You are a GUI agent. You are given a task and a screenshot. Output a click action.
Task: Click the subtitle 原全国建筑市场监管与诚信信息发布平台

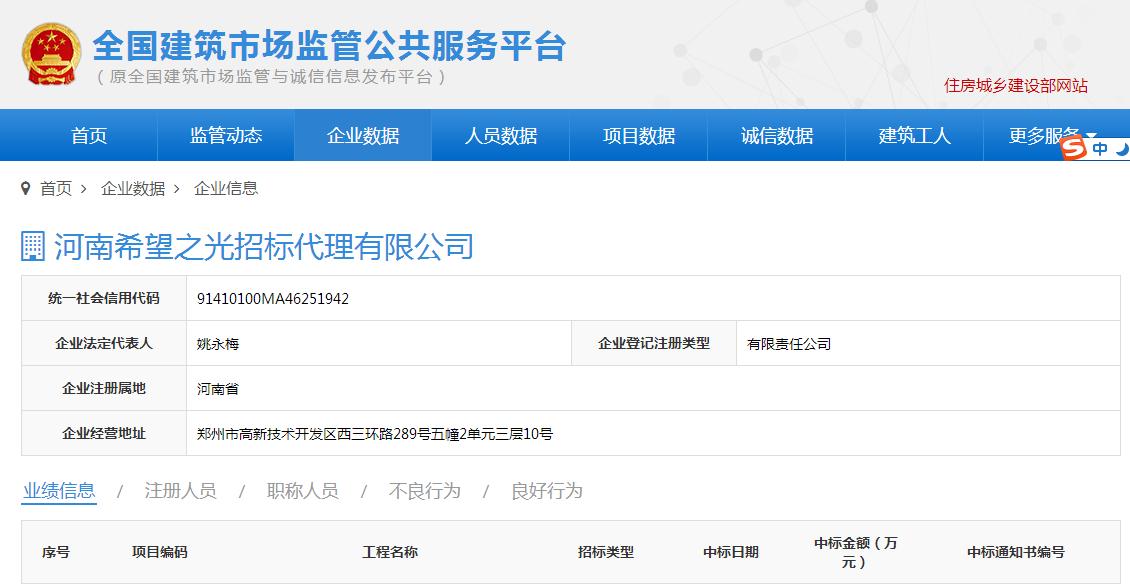(272, 77)
